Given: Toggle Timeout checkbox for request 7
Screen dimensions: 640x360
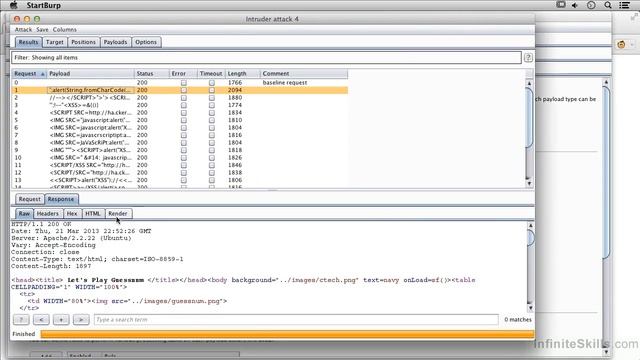Looking at the screenshot, I should coord(211,135).
